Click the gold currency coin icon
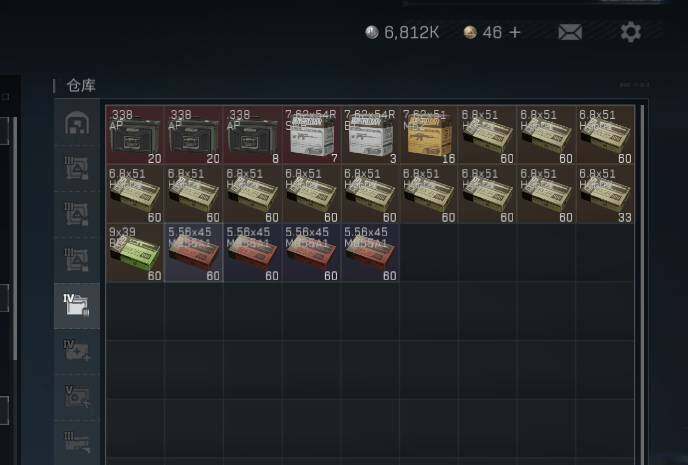The width and height of the screenshot is (688, 465). click(470, 32)
